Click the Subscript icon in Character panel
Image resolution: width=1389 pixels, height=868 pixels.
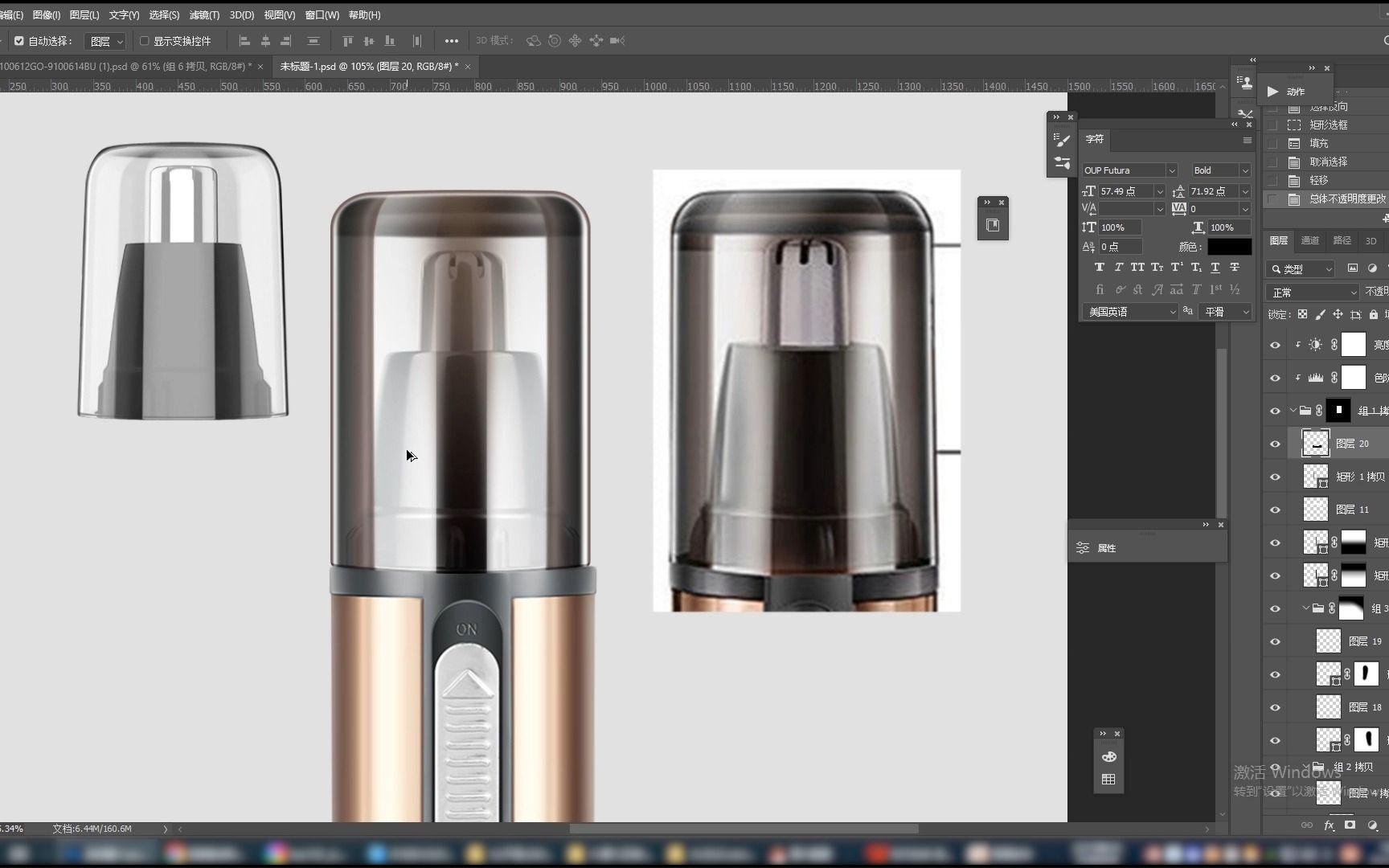(x=1196, y=267)
